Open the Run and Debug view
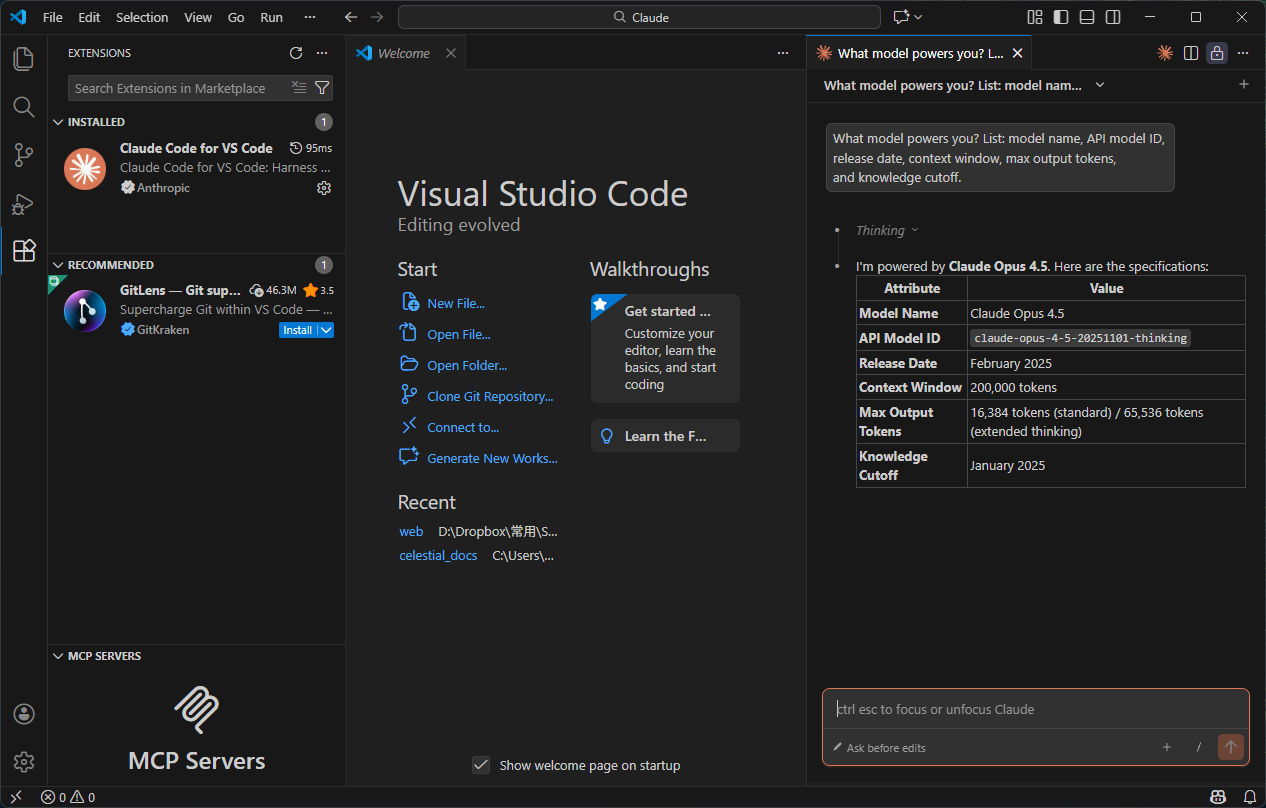The height and width of the screenshot is (808, 1266). point(24,203)
